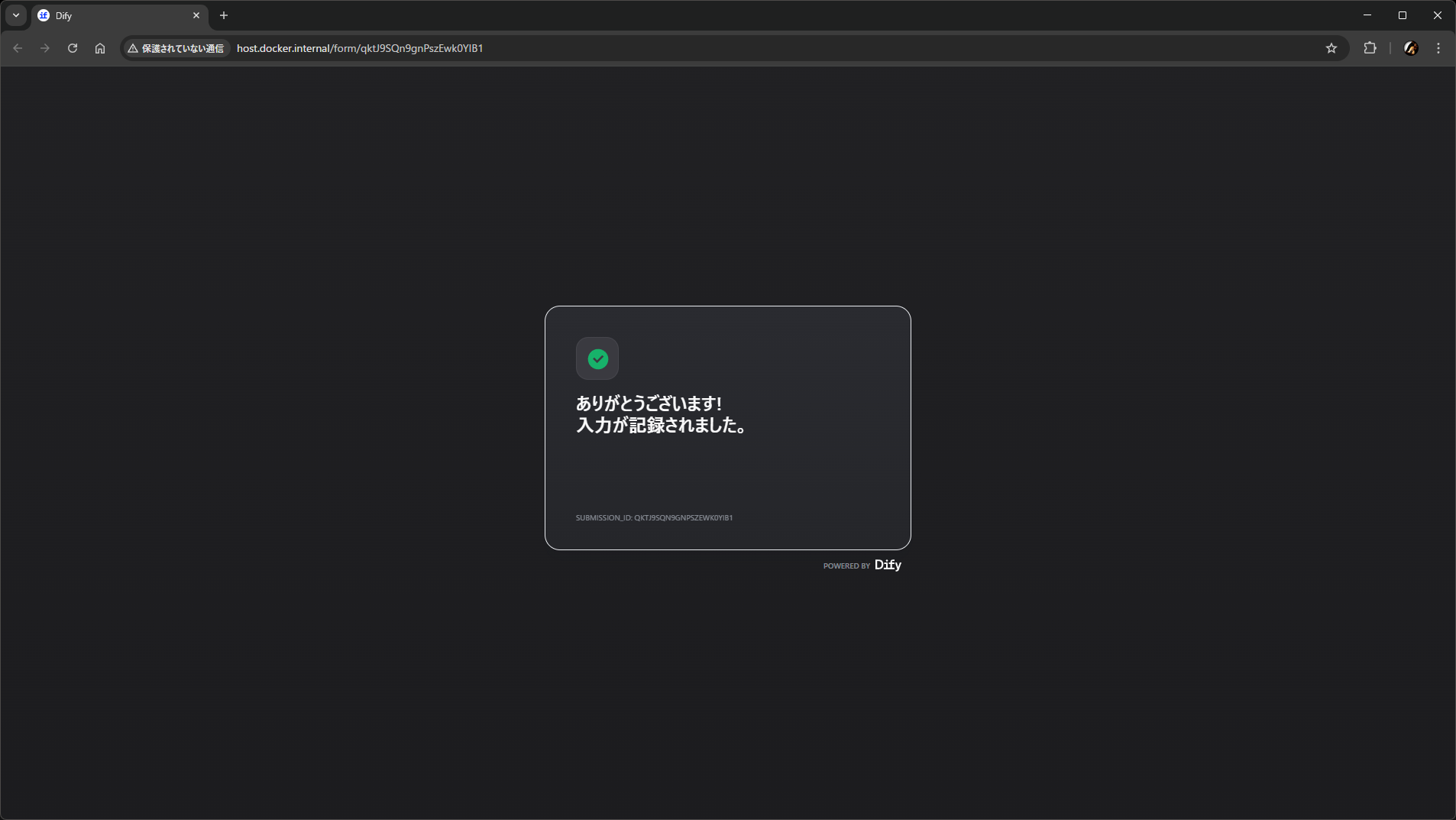The image size is (1456, 820).
Task: Open a new tab with plus button
Action: tap(224, 15)
